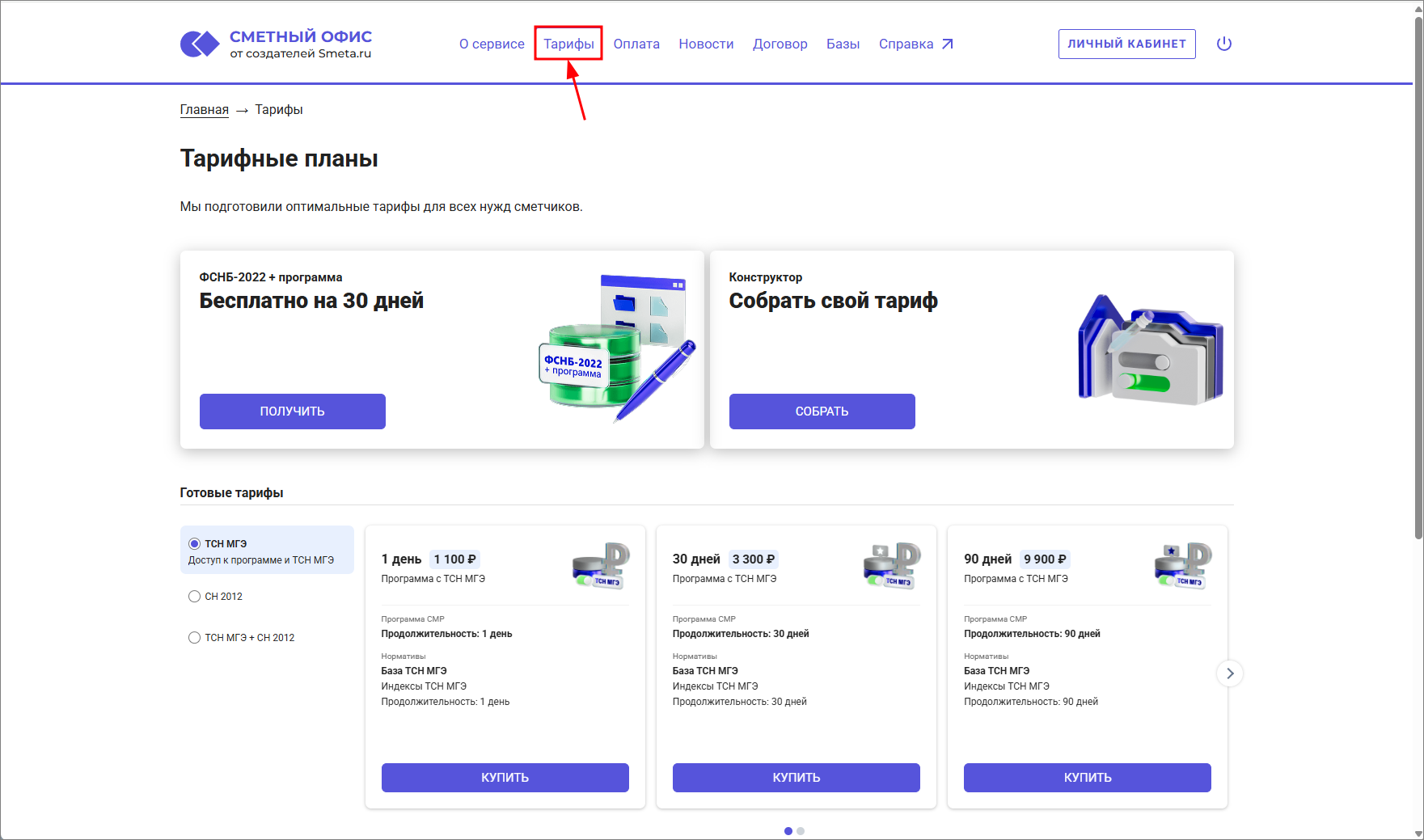The width and height of the screenshot is (1424, 840).
Task: Click the ruble icon on 1 день card
Action: [x=601, y=565]
